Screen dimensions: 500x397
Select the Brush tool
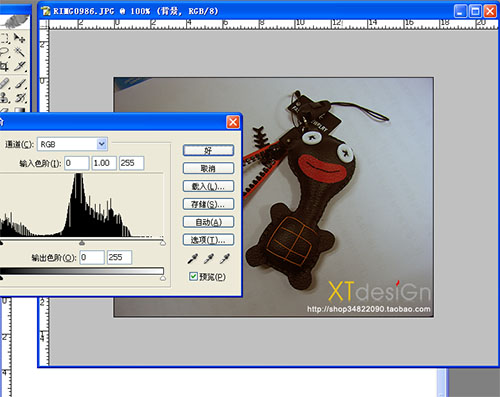pyautogui.click(x=20, y=83)
